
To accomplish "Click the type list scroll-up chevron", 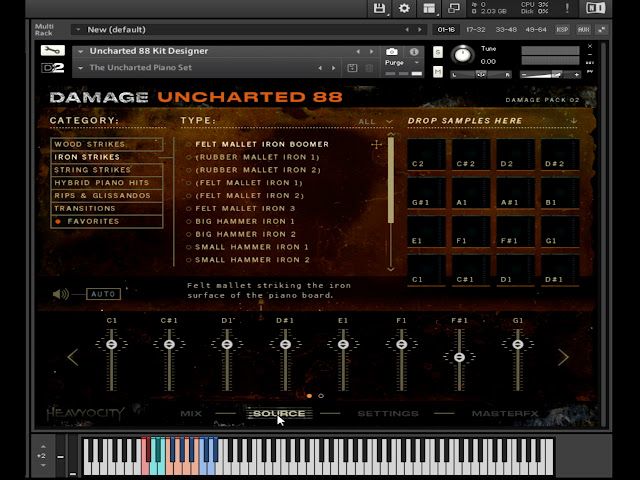I will click(x=391, y=134).
